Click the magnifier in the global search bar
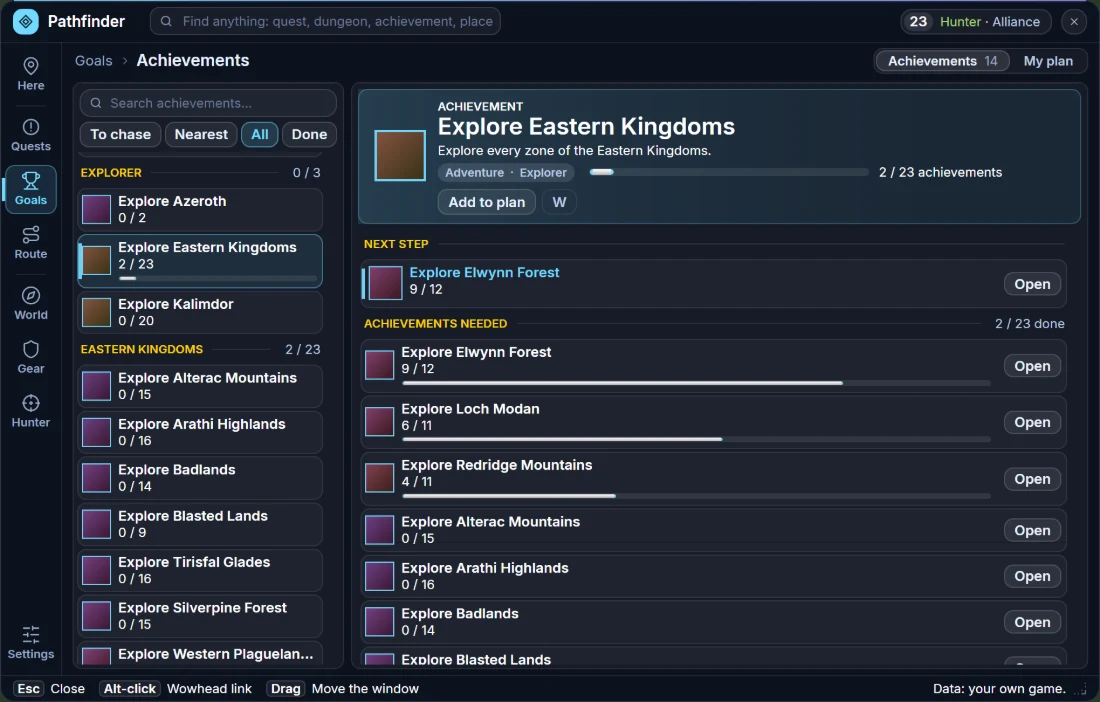The height and width of the screenshot is (702, 1100). click(166, 22)
